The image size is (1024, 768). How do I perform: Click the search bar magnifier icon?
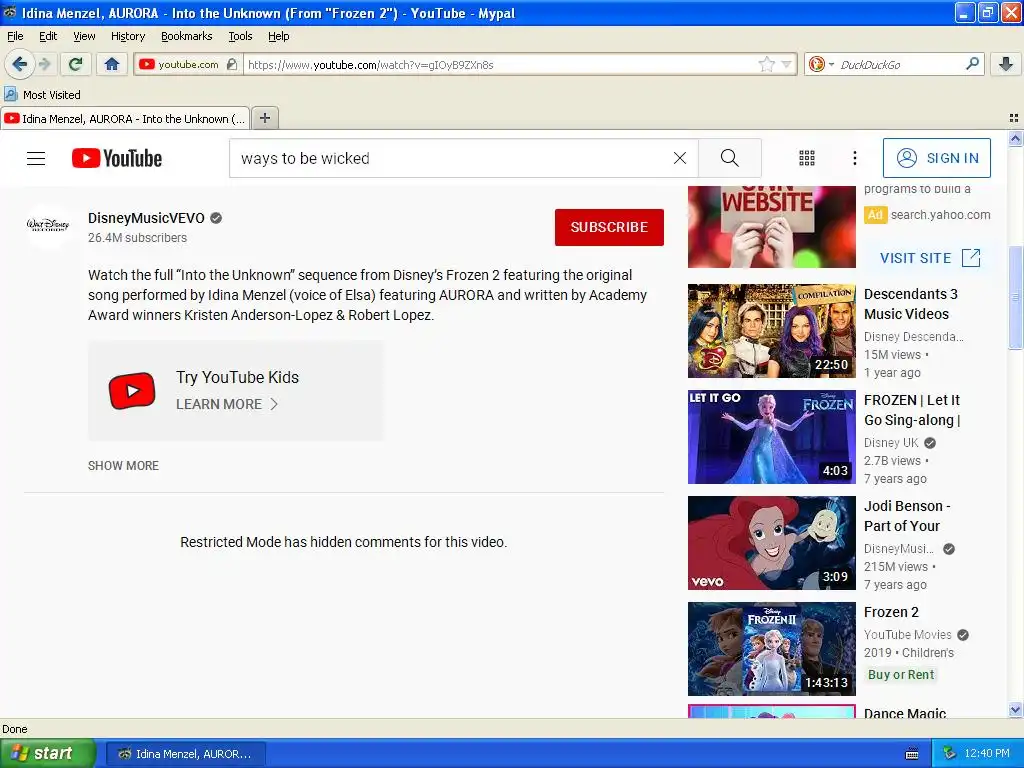click(x=972, y=63)
